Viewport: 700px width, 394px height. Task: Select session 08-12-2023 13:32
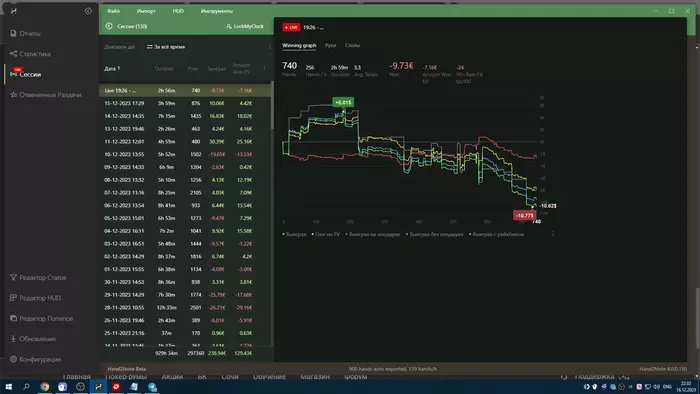point(185,180)
